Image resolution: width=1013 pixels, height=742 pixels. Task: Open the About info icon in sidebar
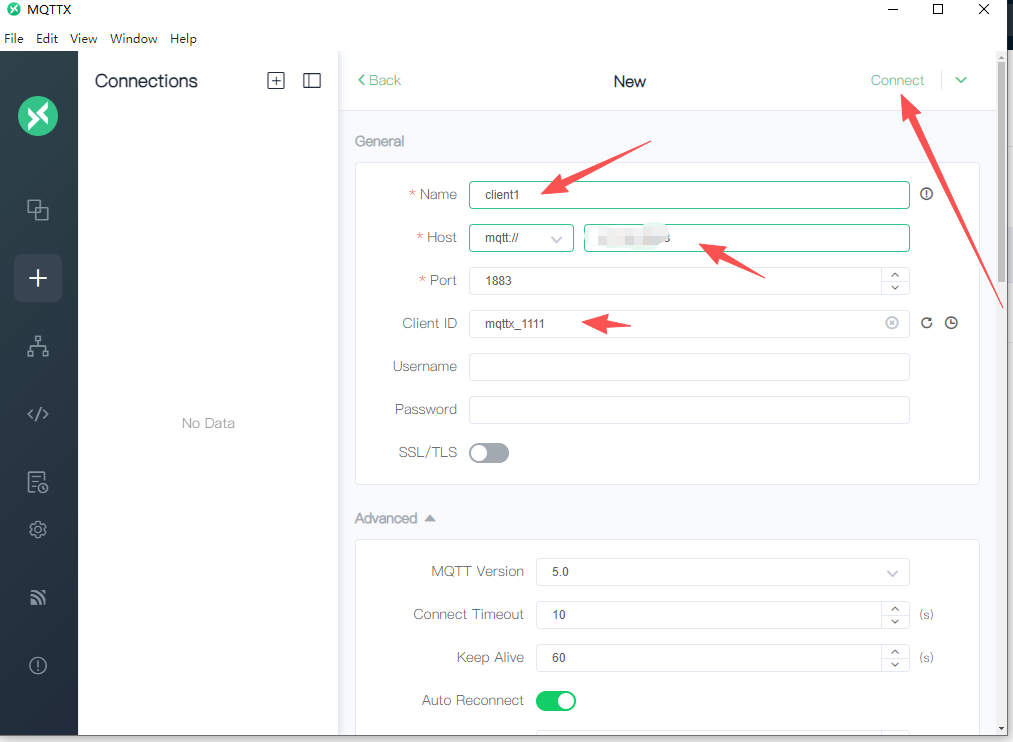pos(38,665)
